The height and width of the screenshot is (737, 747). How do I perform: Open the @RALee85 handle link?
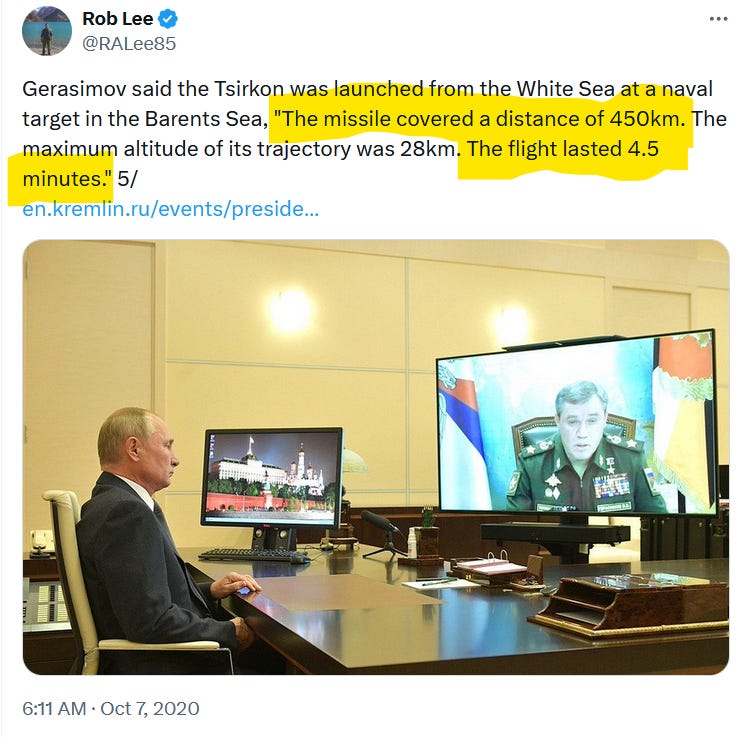(x=129, y=44)
